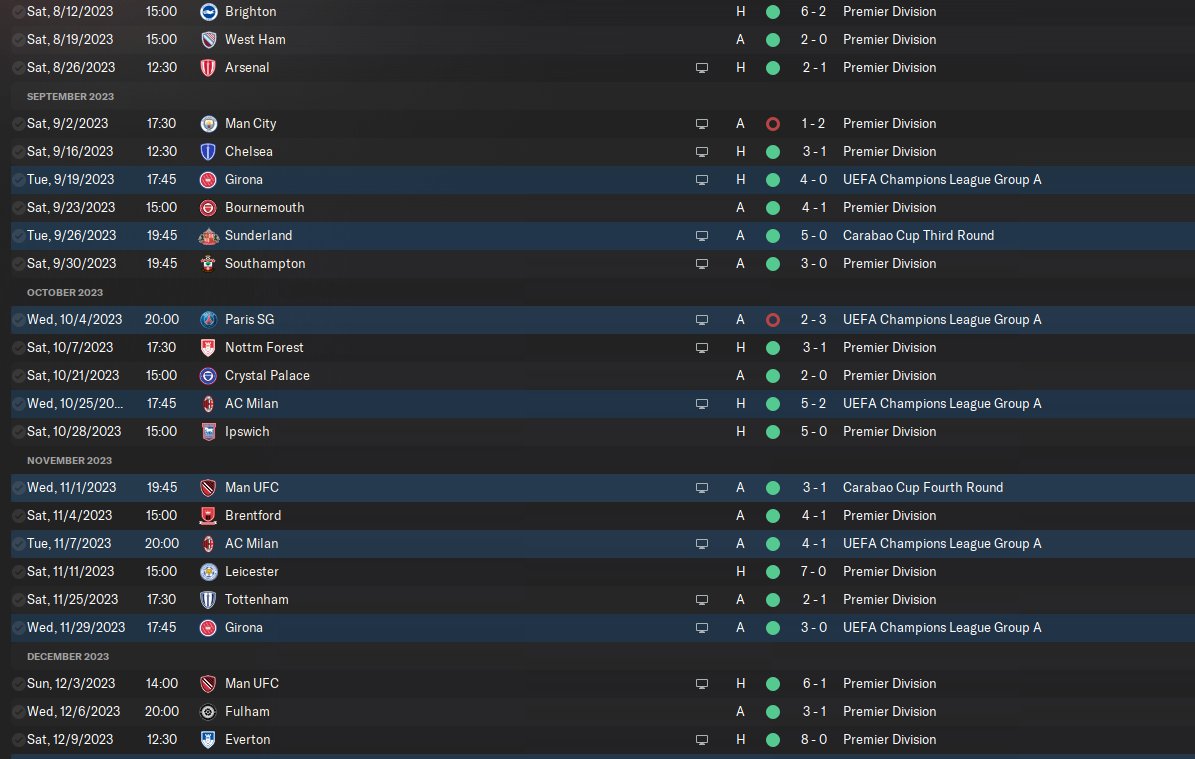The height and width of the screenshot is (759, 1195).
Task: Collapse the December 2023 month header
Action: pyautogui.click(x=69, y=657)
